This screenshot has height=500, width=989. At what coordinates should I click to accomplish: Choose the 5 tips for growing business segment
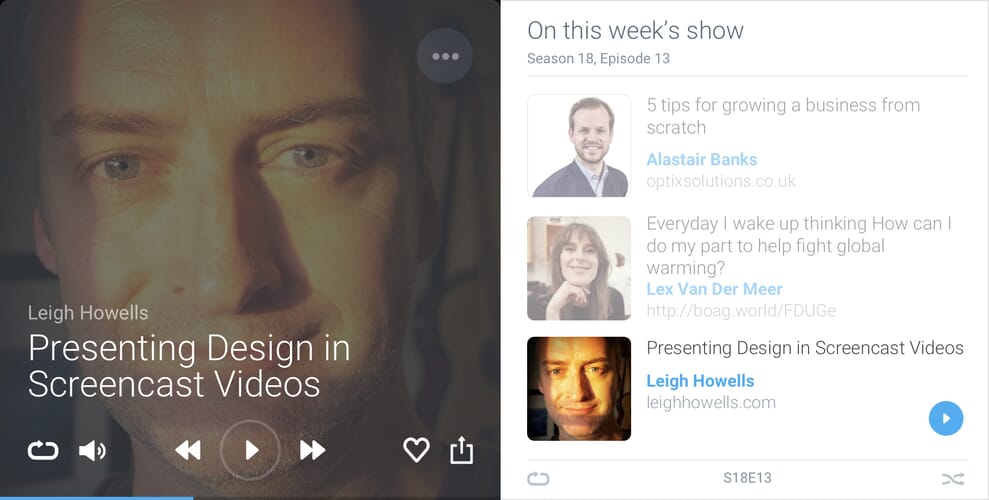click(x=783, y=116)
